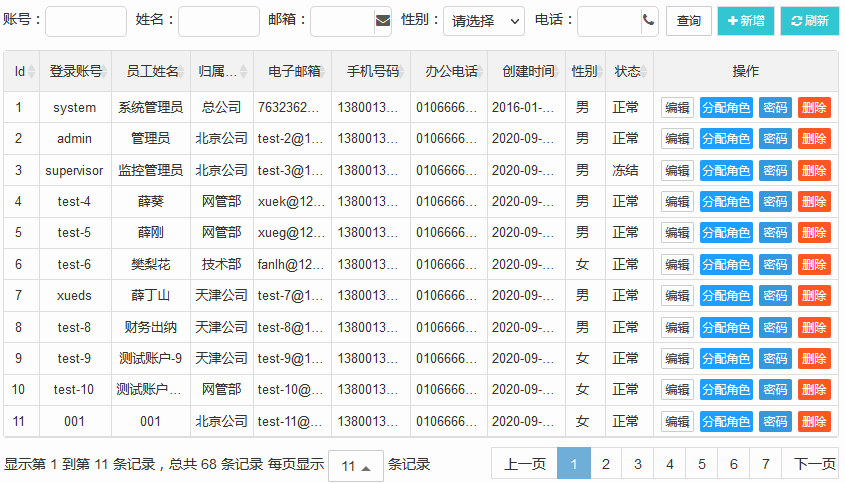The width and height of the screenshot is (845, 483).
Task: Open the page size dropdown showing 11
Action: coord(356,466)
